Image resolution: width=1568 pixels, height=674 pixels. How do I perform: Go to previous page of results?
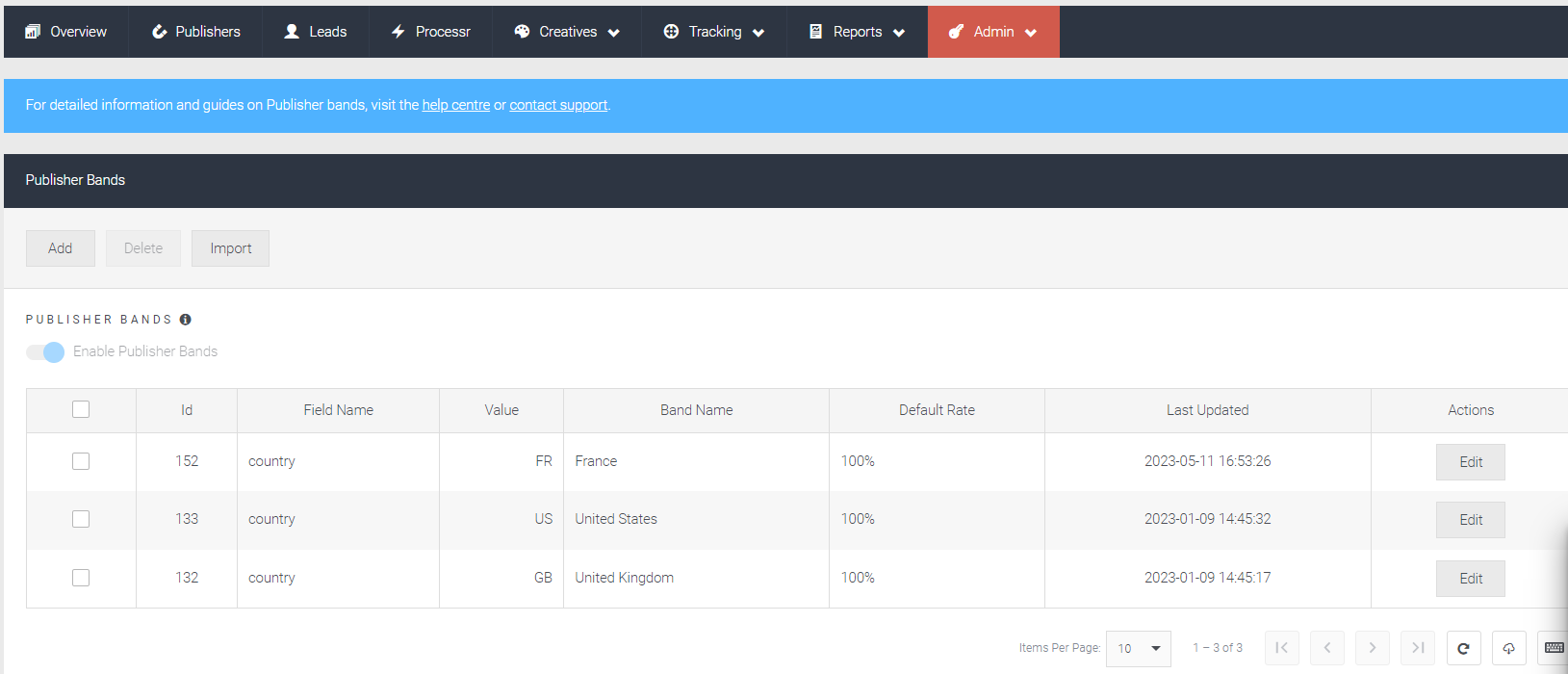point(1327,648)
